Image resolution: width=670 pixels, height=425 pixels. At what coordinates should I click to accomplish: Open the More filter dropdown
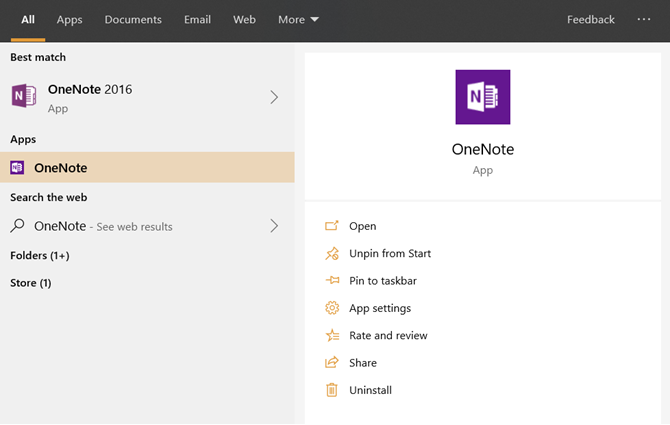pos(298,20)
